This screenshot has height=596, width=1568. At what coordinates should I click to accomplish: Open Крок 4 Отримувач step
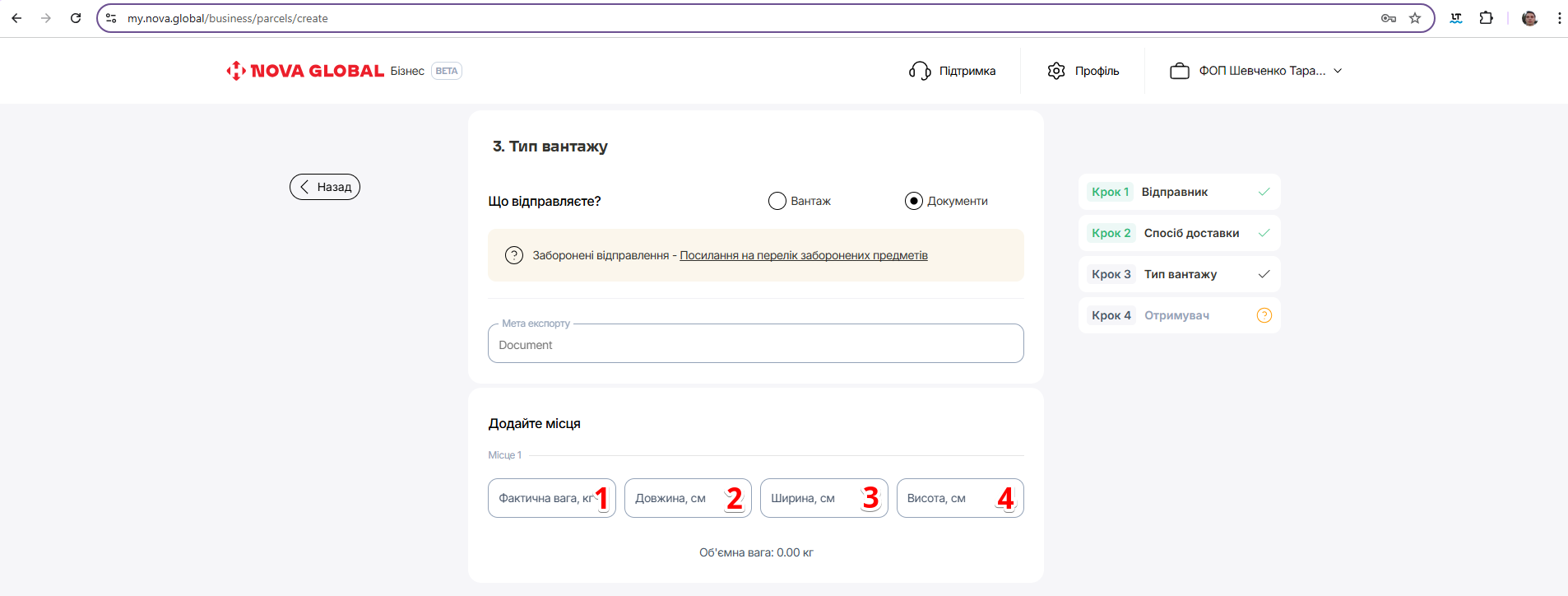coord(1177,315)
